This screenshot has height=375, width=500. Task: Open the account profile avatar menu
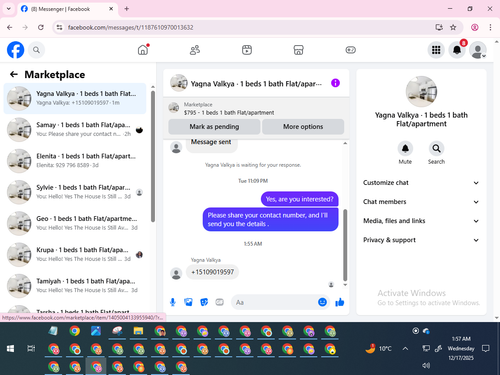click(478, 50)
